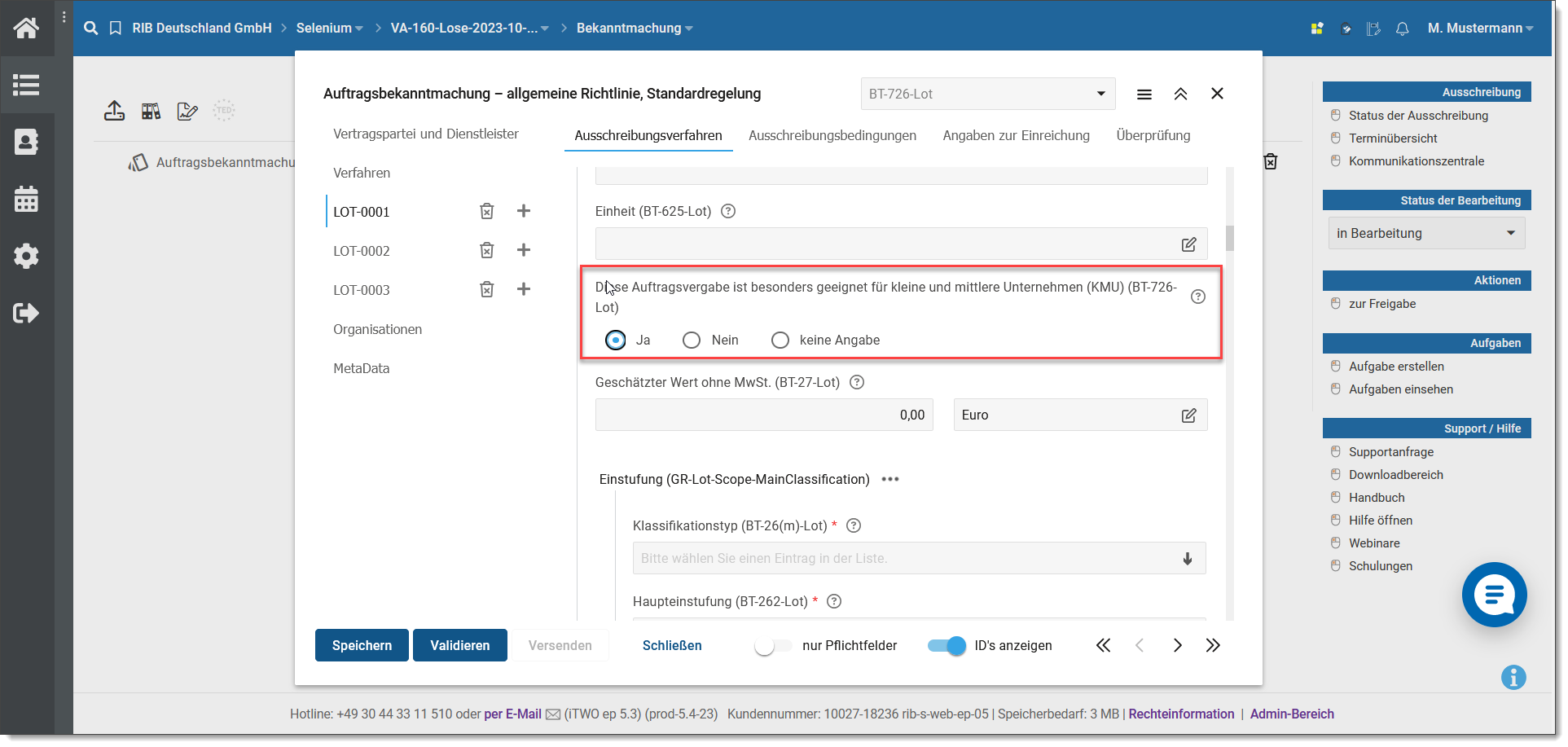
Task: Click the Validieren button
Action: 460,645
